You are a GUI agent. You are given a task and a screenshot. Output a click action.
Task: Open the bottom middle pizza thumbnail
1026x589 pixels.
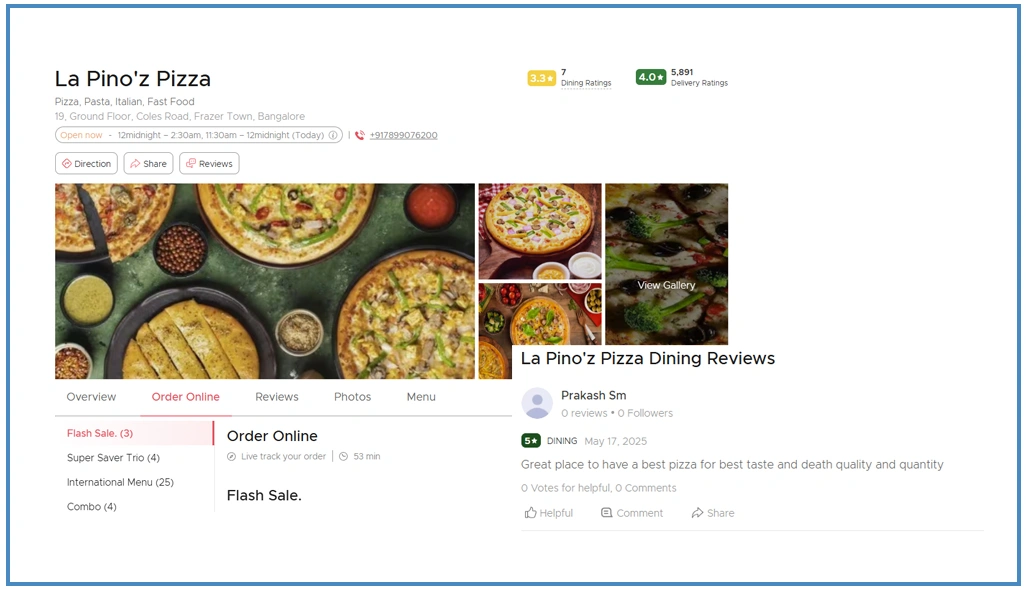[540, 314]
